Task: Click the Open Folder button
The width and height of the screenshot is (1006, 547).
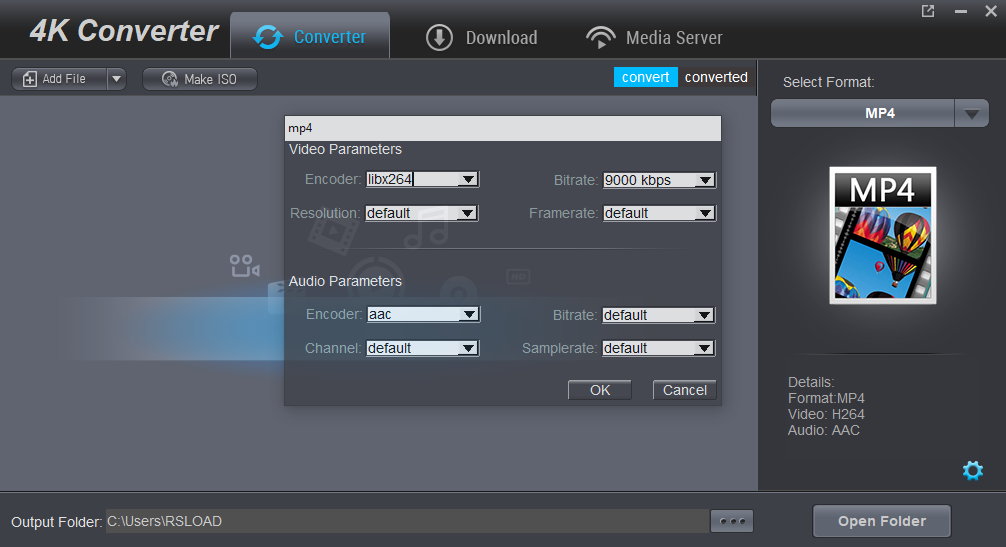Action: point(882,521)
